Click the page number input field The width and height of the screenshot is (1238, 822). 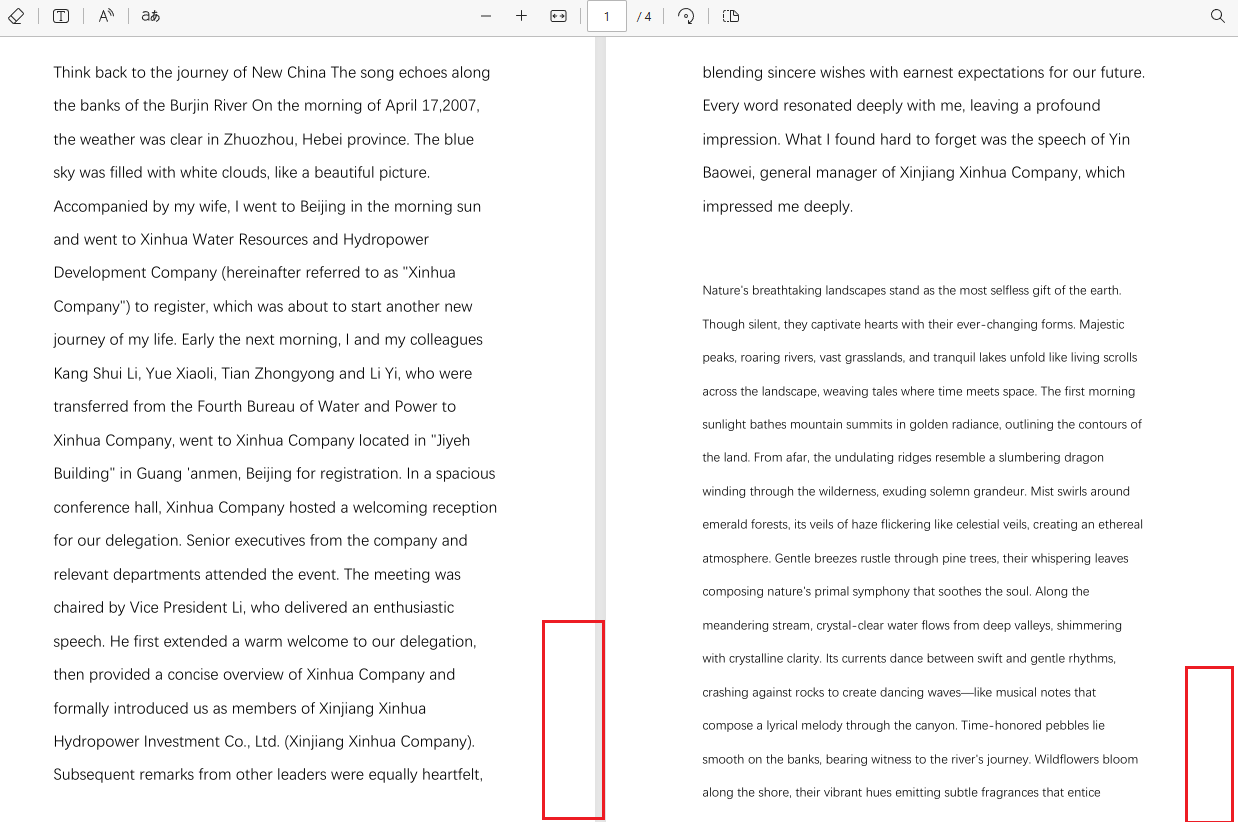607,16
